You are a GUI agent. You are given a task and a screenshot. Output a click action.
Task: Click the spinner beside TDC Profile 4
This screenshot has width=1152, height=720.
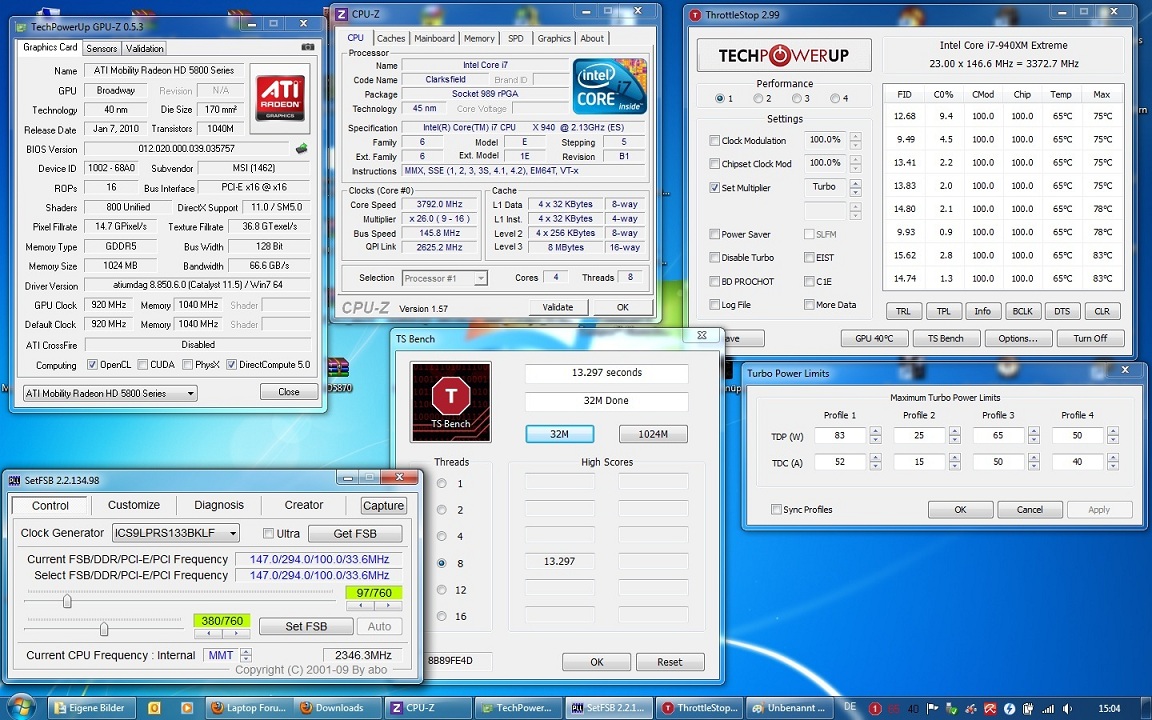coord(1113,462)
